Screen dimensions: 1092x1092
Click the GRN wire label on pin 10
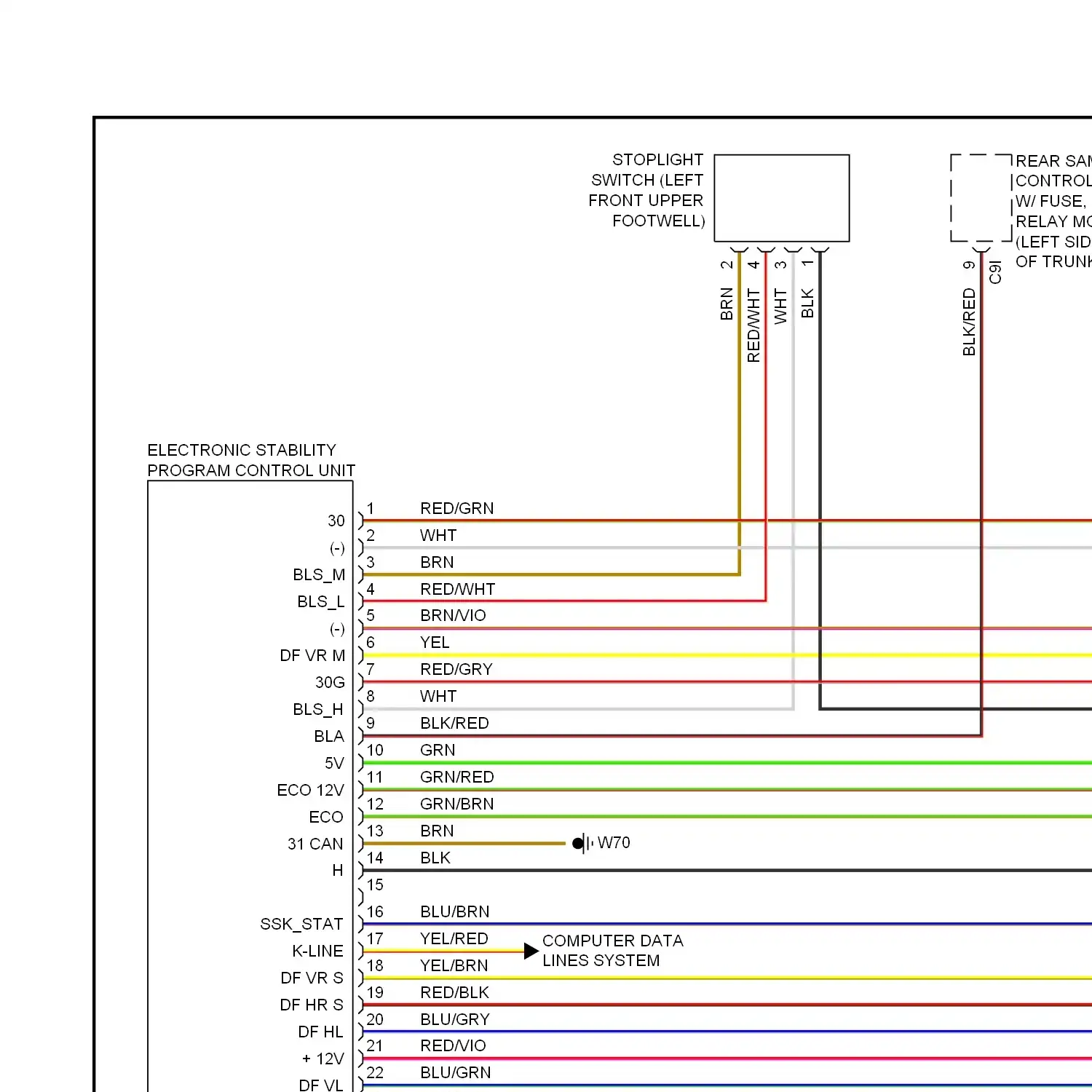click(x=438, y=750)
